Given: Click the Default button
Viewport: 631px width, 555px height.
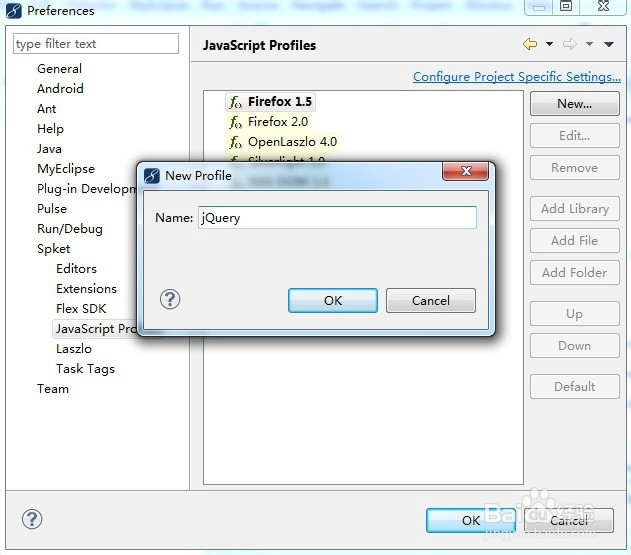Looking at the screenshot, I should [575, 386].
